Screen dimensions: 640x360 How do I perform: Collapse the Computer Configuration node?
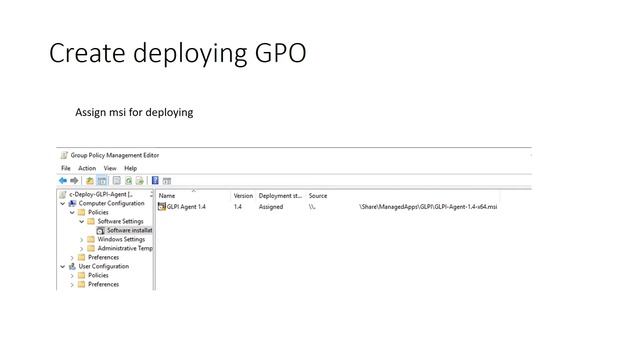click(x=62, y=203)
